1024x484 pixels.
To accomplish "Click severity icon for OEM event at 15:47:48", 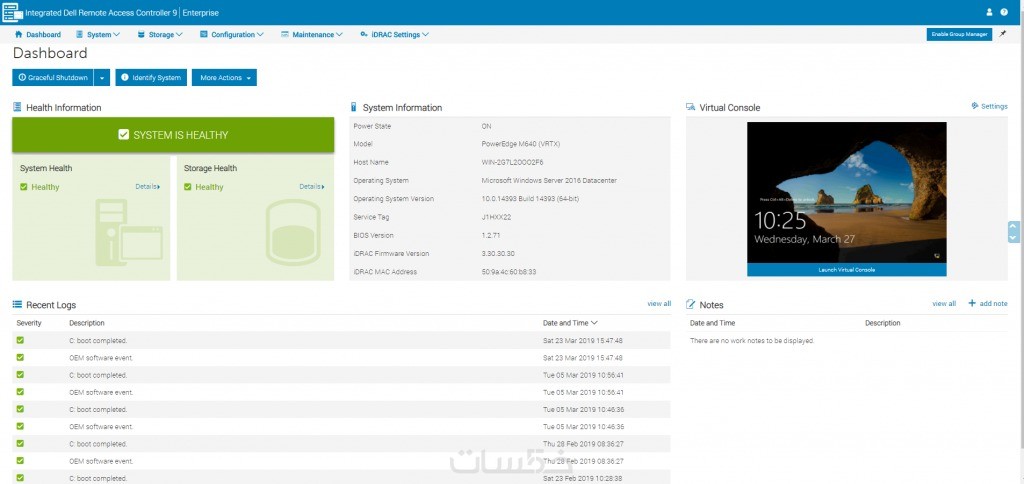I will coord(20,357).
